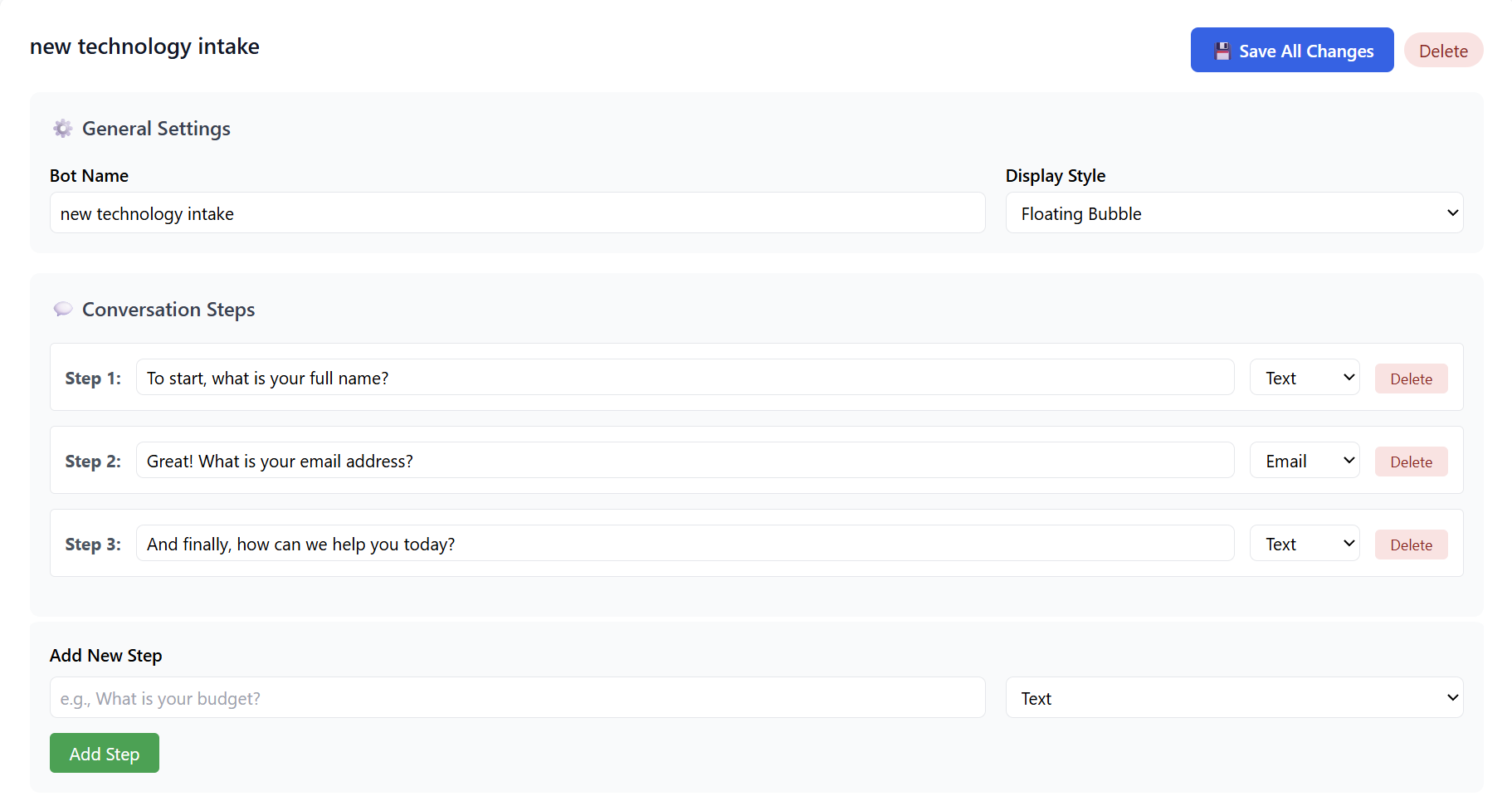This screenshot has height=806, width=1512.
Task: Expand Step 3 answer type dropdown
Action: click(x=1304, y=544)
